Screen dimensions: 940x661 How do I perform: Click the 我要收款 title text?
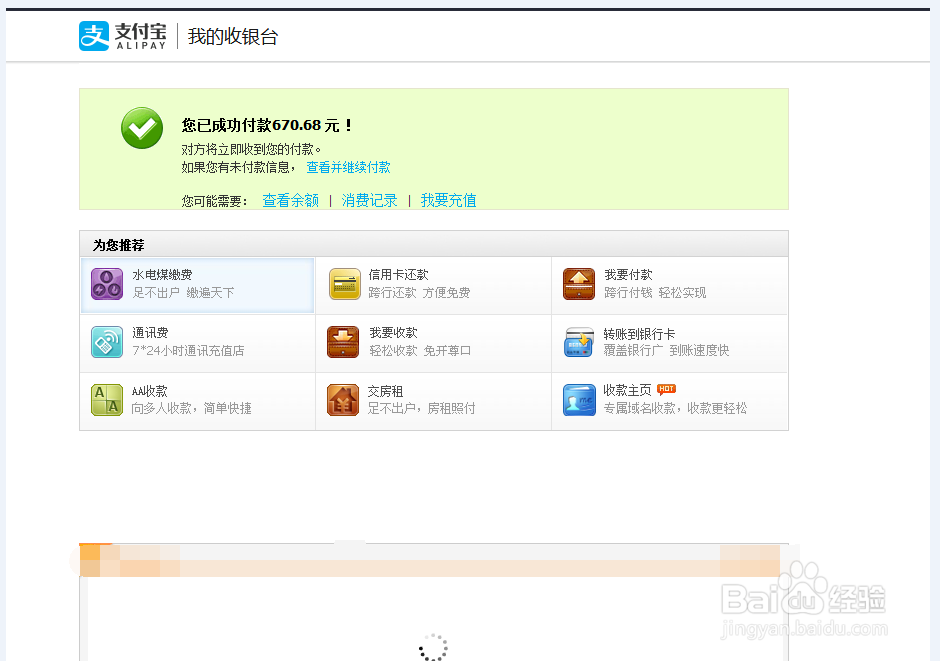[x=393, y=333]
